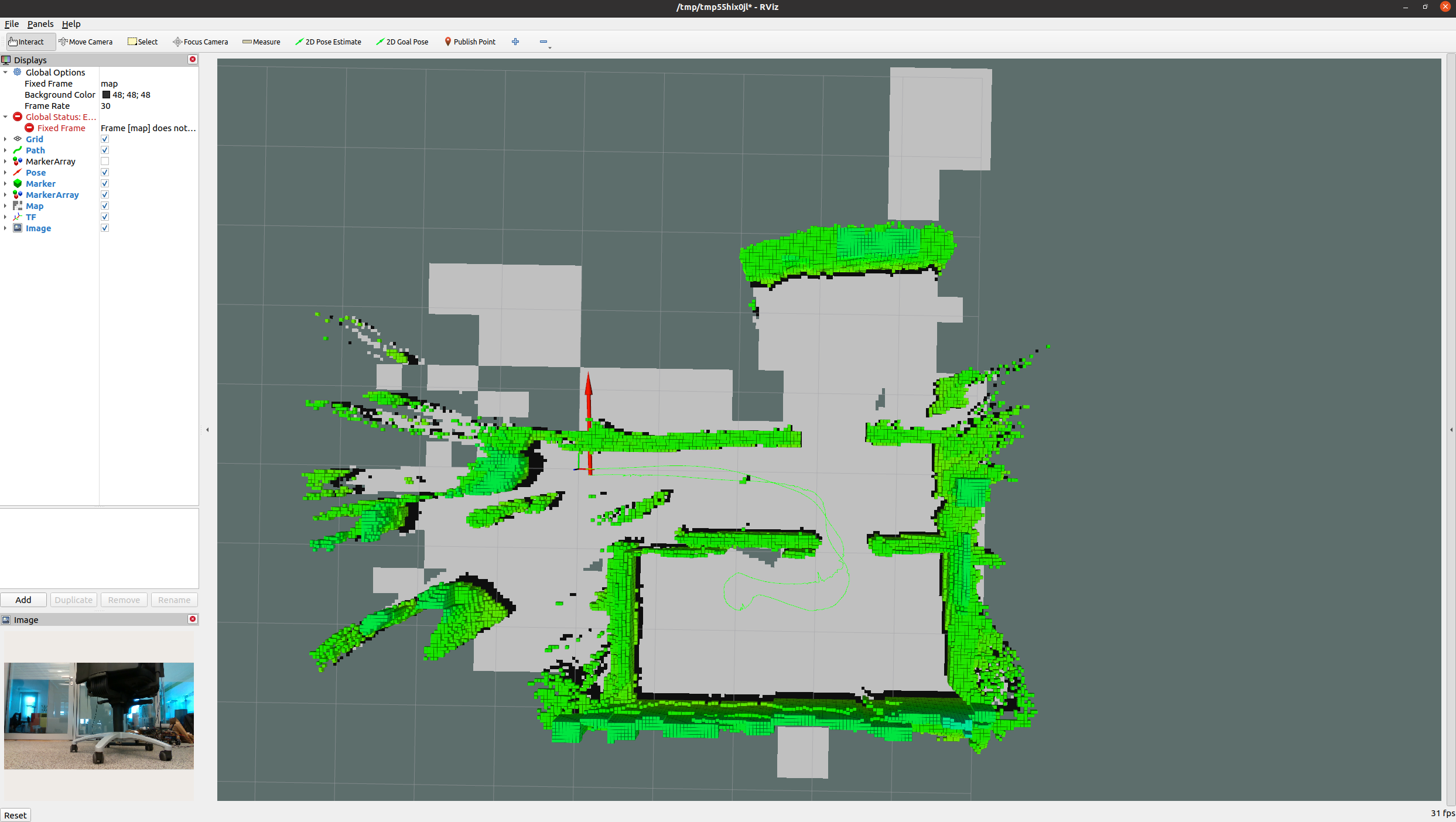Click the Reset button at bottom left
1456x822 pixels.
(x=15, y=815)
